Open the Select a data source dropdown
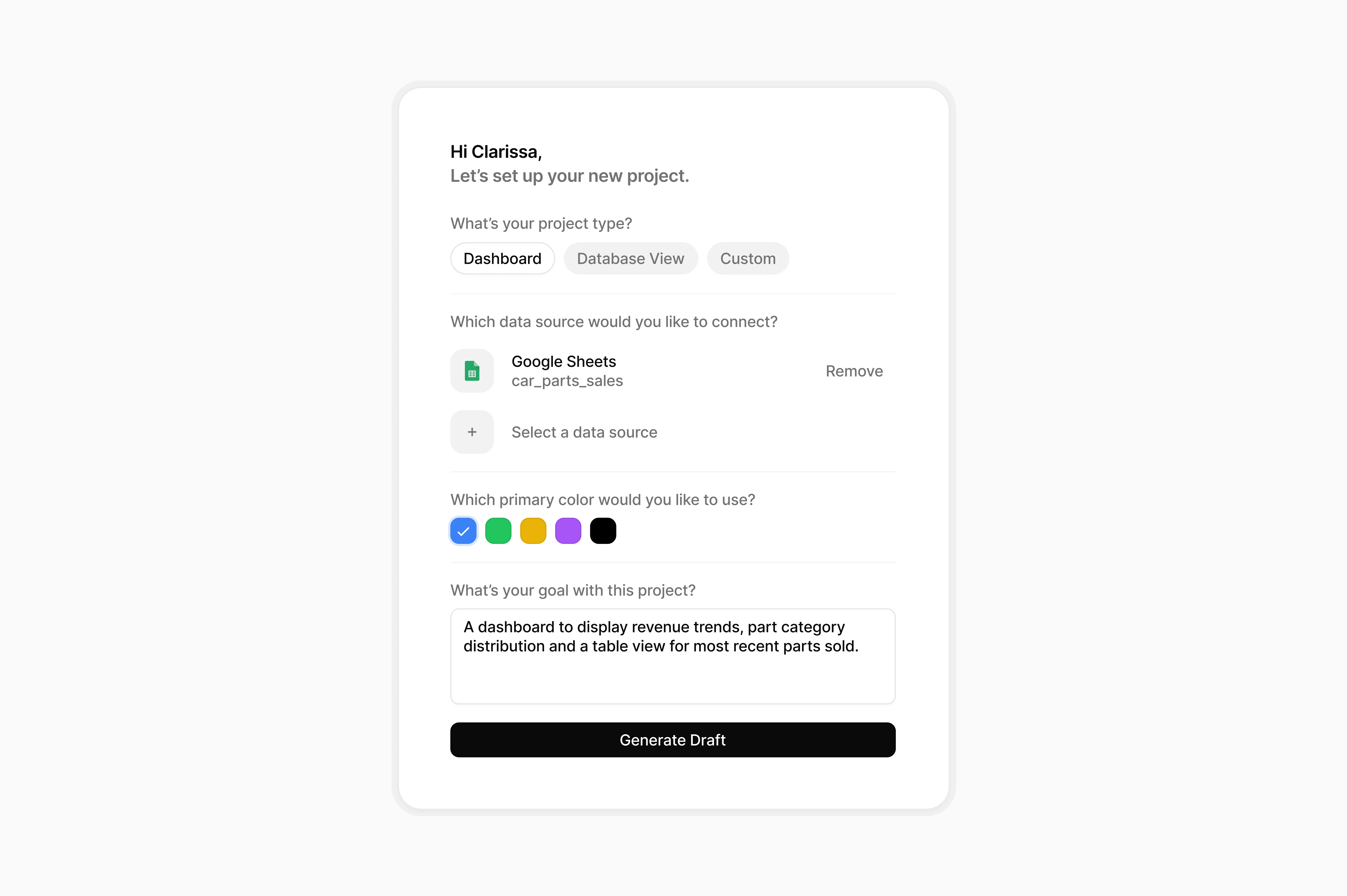This screenshot has height=896, width=1347. (x=584, y=432)
